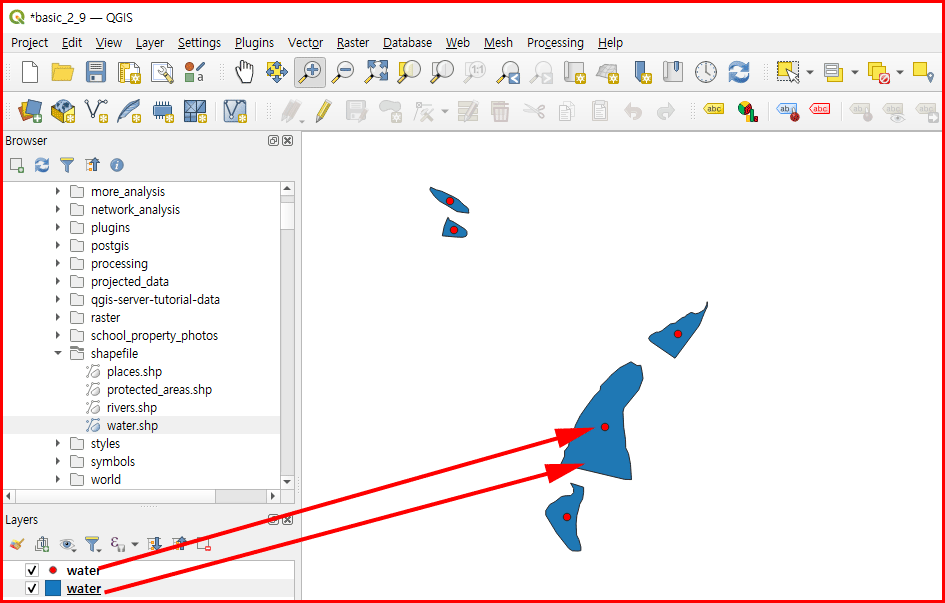Activate the Zoom In tool
Viewport: 945px width, 603px height.
point(310,72)
